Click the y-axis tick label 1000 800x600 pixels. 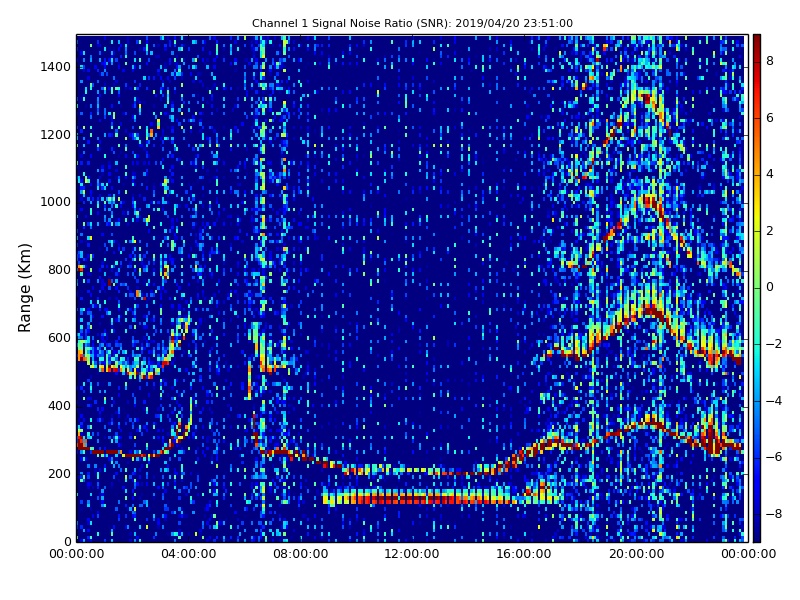click(x=55, y=202)
